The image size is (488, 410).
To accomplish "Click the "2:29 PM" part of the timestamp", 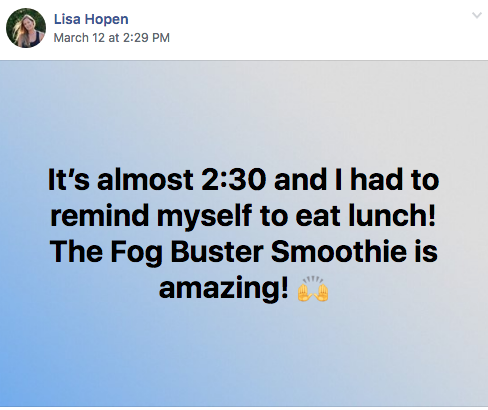I will coord(146,37).
